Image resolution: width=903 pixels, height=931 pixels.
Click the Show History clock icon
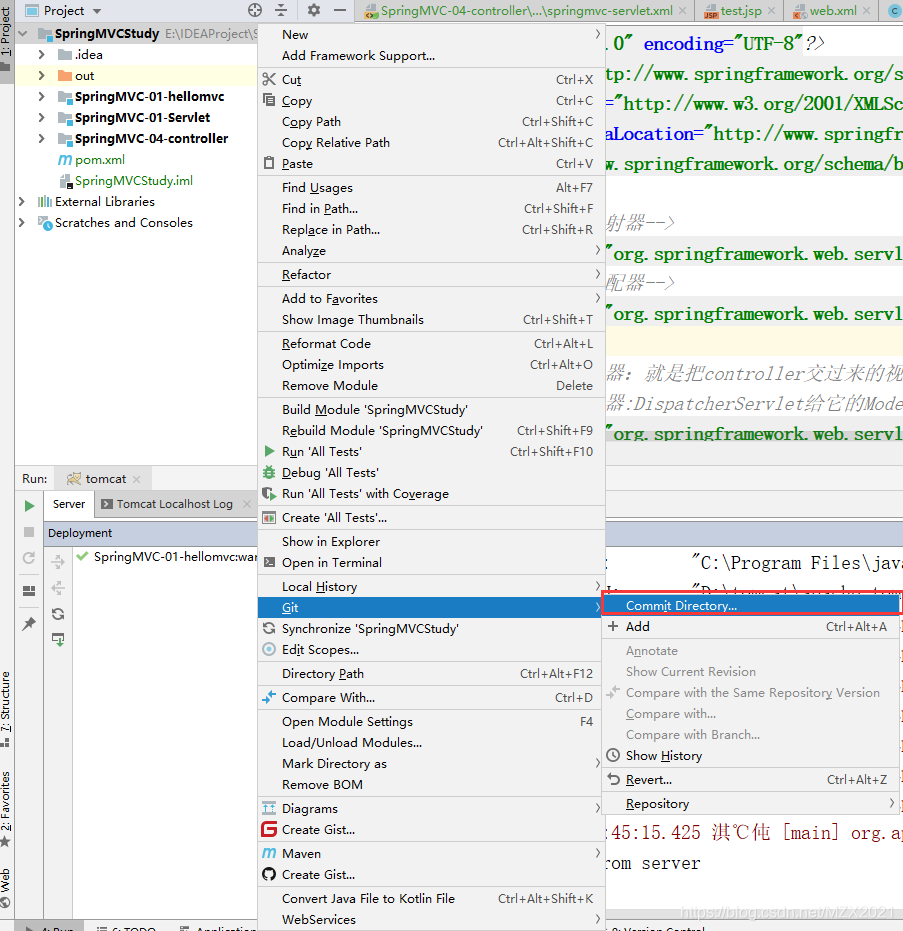click(x=613, y=755)
